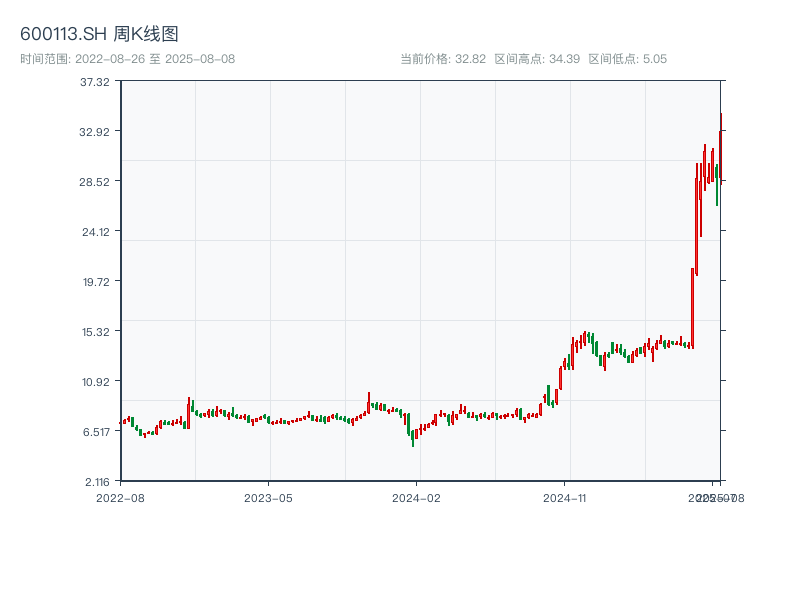Click the 600113.SH 周K线图 chart title
800x600 pixels.
coord(99,35)
